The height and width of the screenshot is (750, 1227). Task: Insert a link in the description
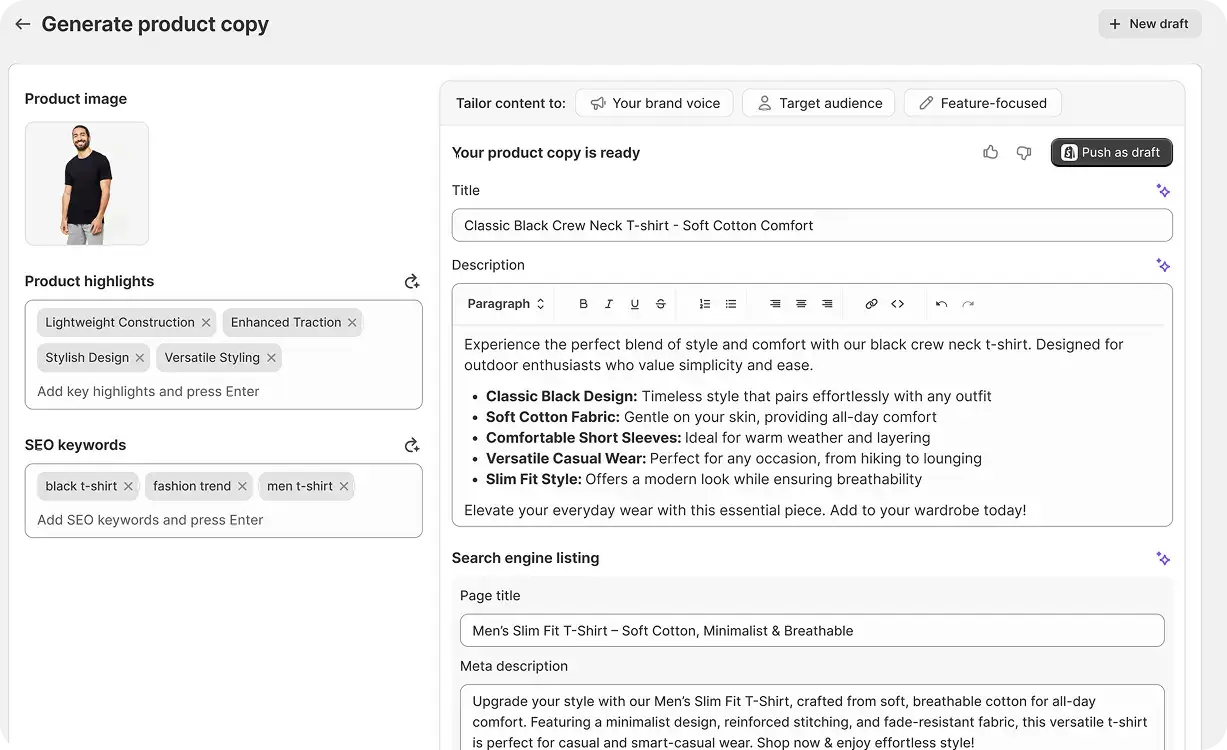[871, 304]
